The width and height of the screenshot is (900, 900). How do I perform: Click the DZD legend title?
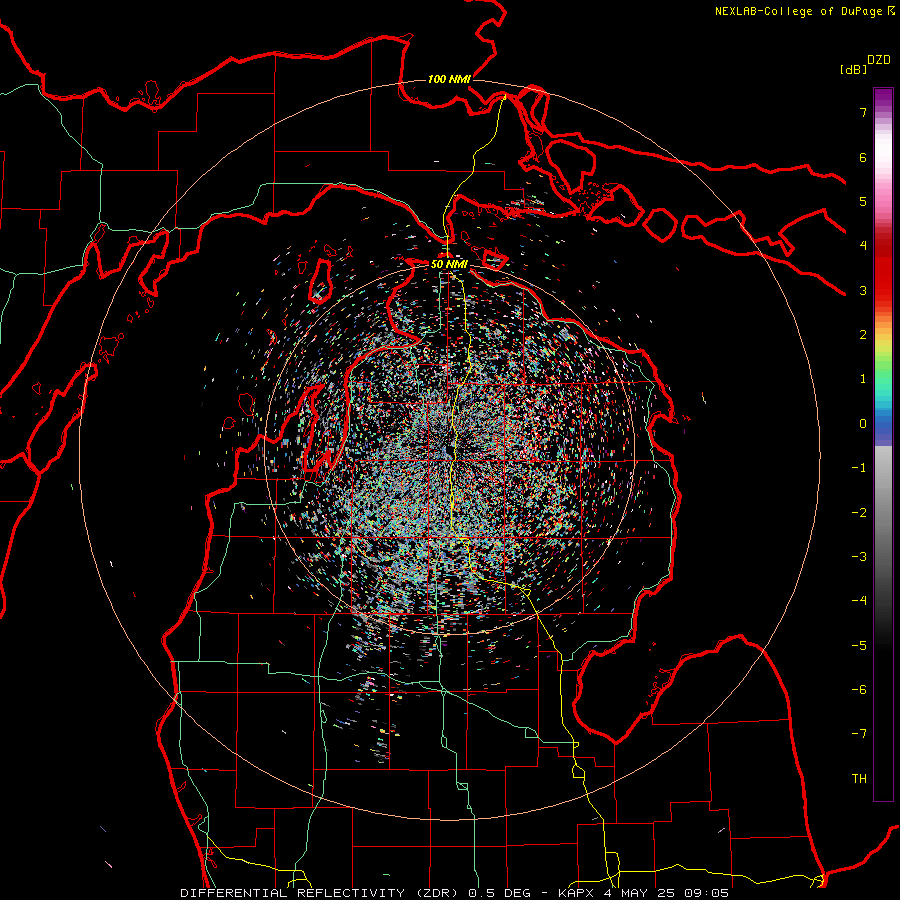click(x=879, y=60)
